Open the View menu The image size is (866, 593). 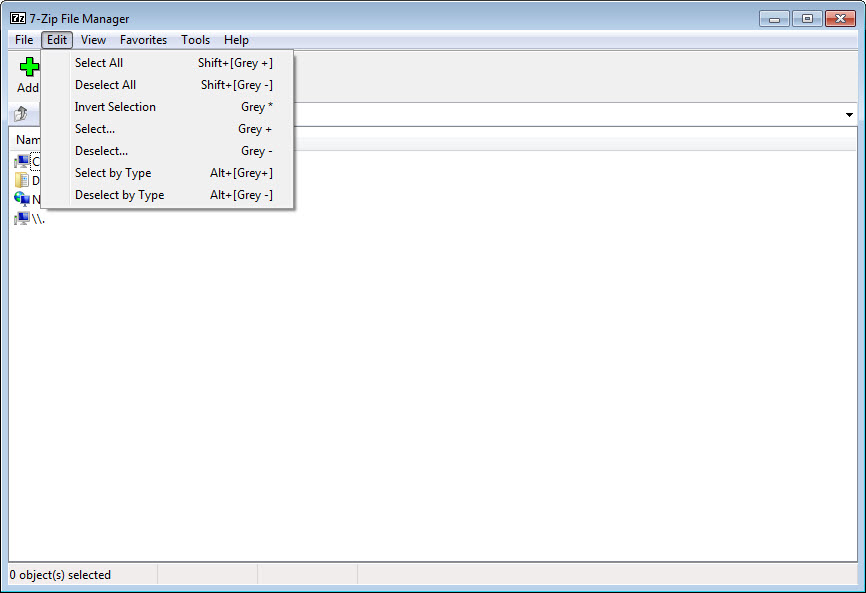tap(93, 40)
